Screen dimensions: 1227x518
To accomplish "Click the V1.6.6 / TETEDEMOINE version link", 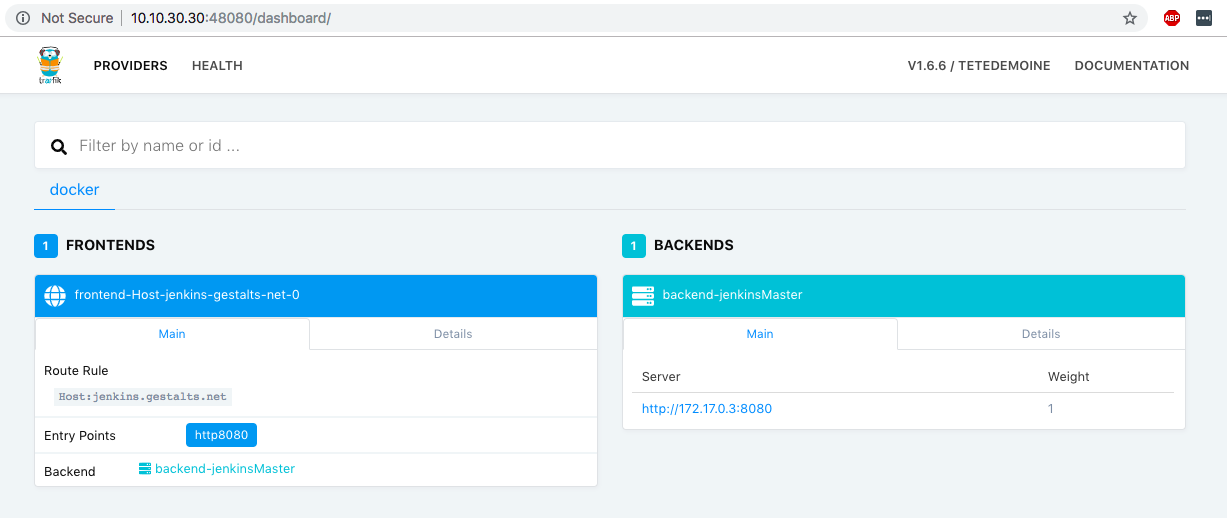I will pos(979,66).
